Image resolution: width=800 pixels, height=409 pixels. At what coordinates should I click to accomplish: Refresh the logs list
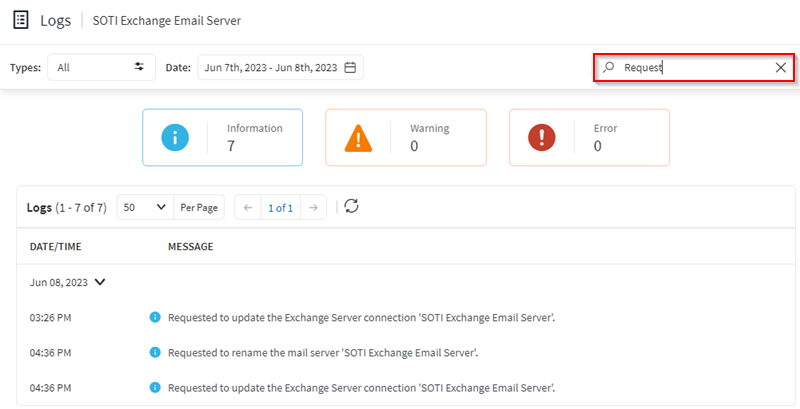pos(351,207)
